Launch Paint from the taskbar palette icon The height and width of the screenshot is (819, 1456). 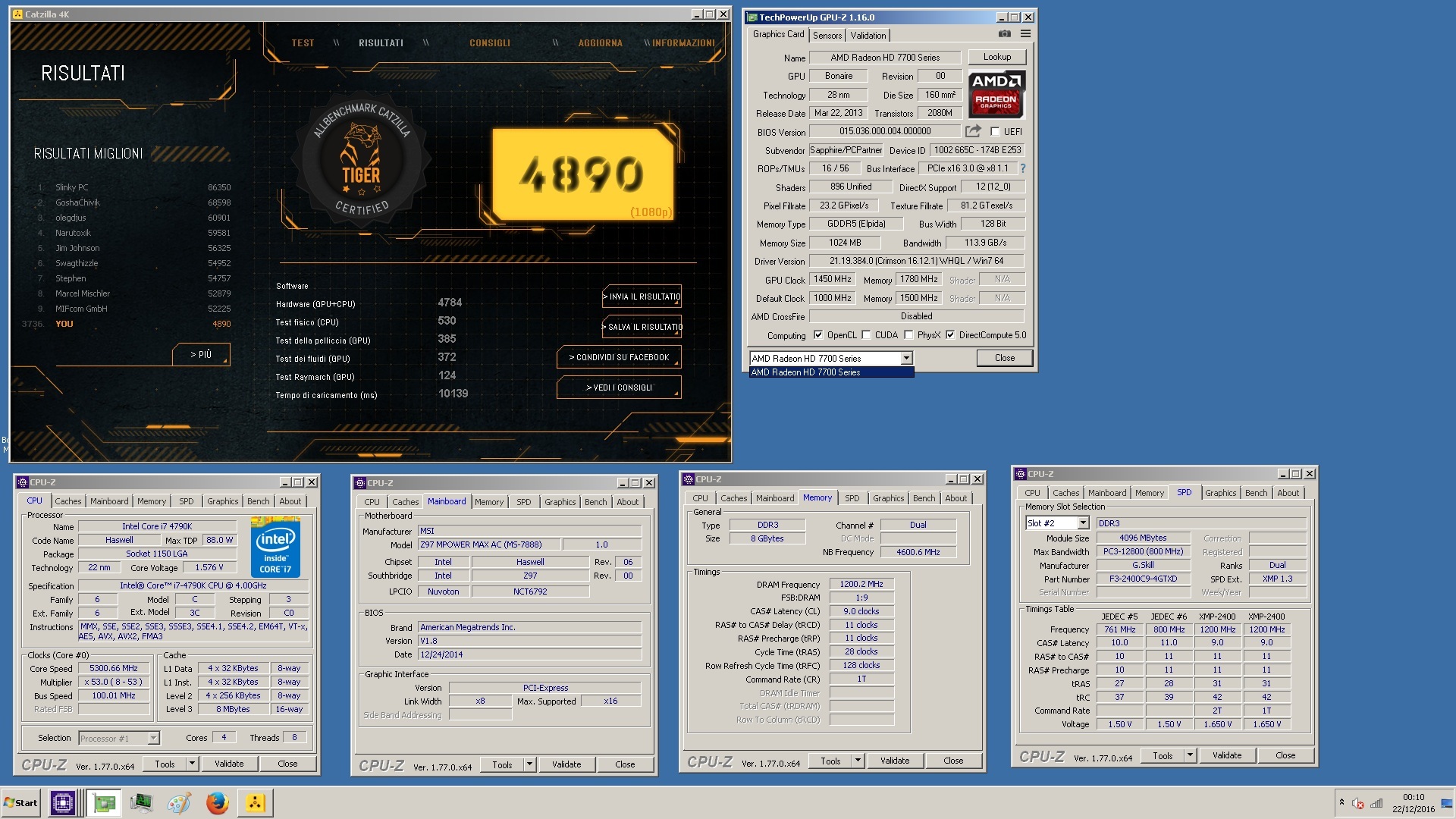click(179, 802)
